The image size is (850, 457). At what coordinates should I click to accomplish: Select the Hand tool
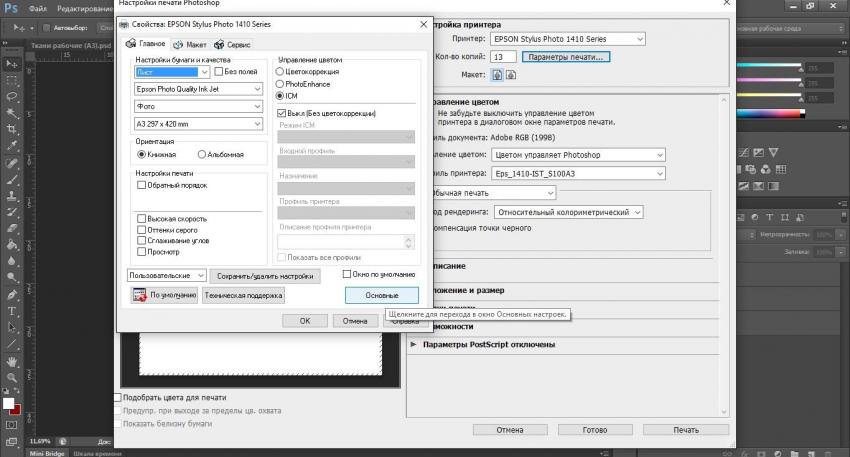[x=12, y=361]
